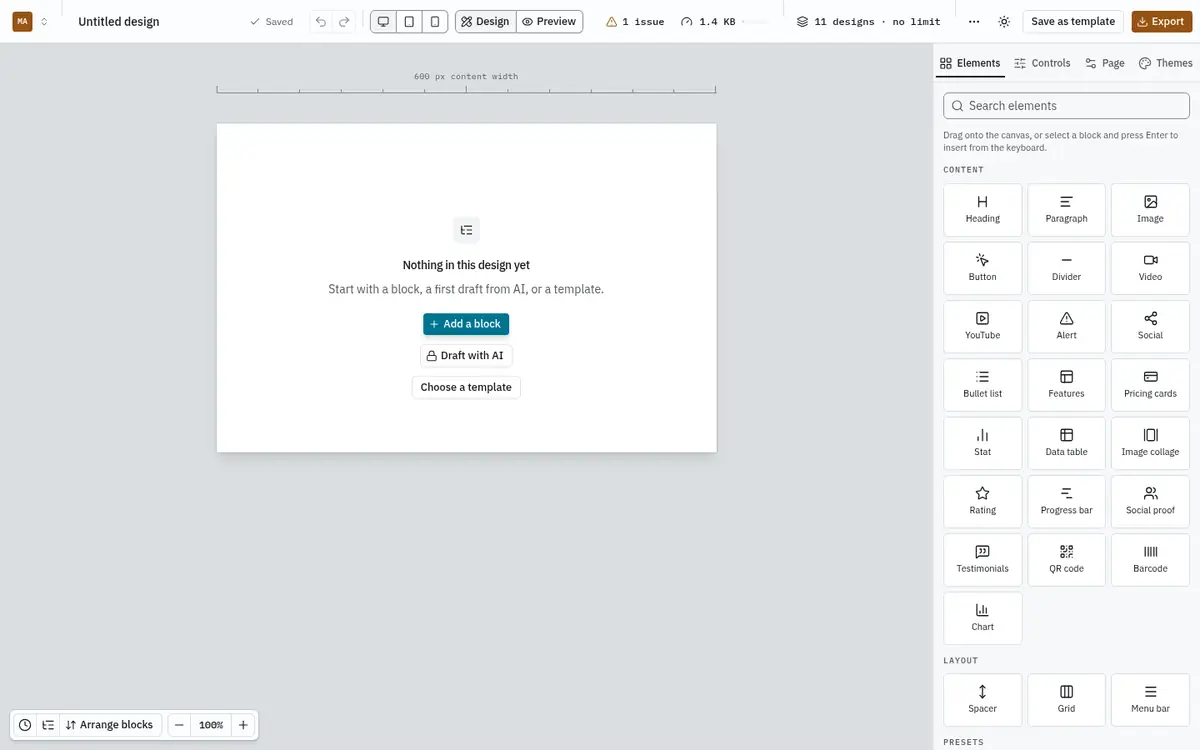Add a Social element
Viewport: 1200px width, 750px height.
1150,327
